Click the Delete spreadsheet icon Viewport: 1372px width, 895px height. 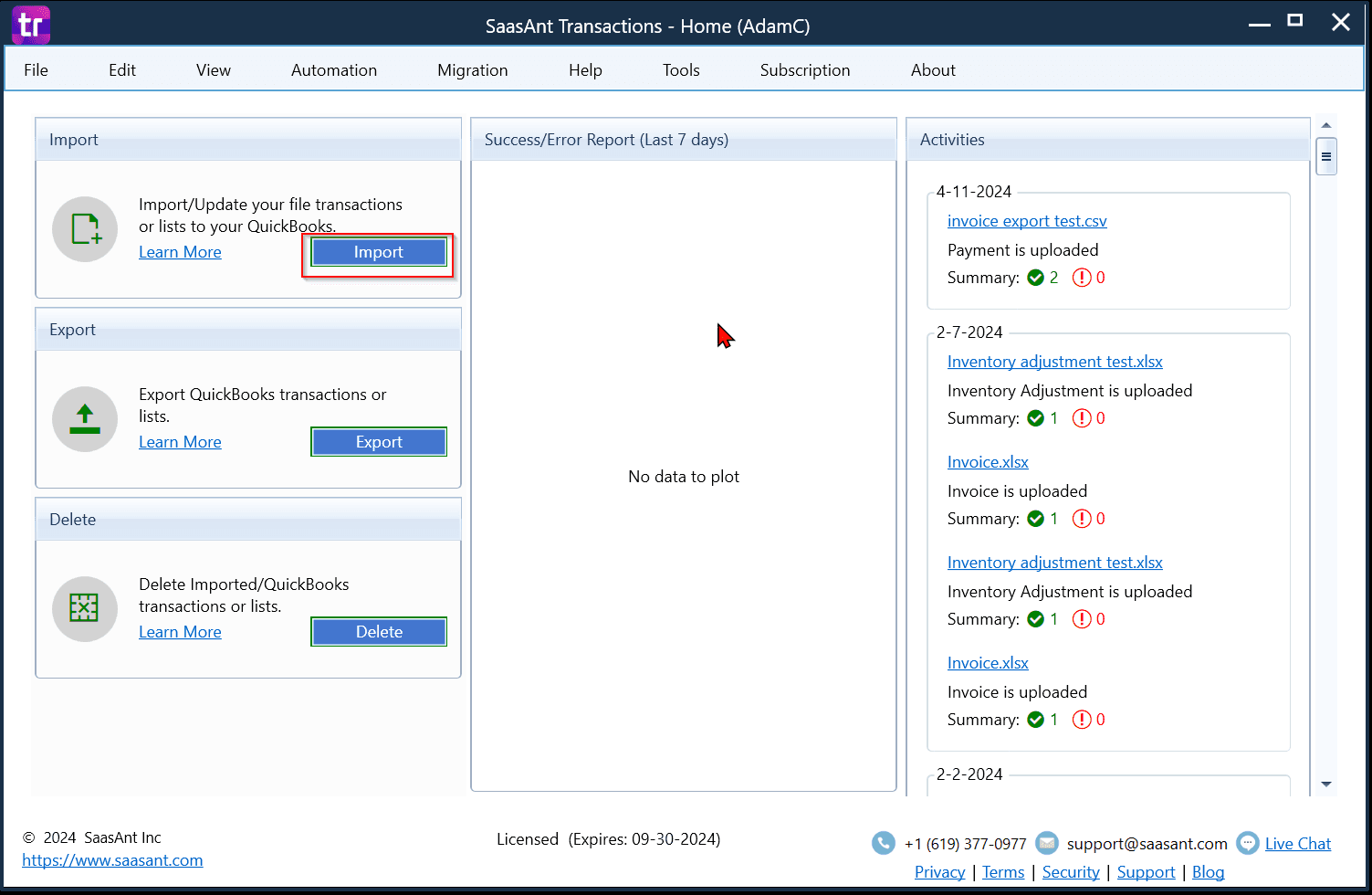[85, 609]
